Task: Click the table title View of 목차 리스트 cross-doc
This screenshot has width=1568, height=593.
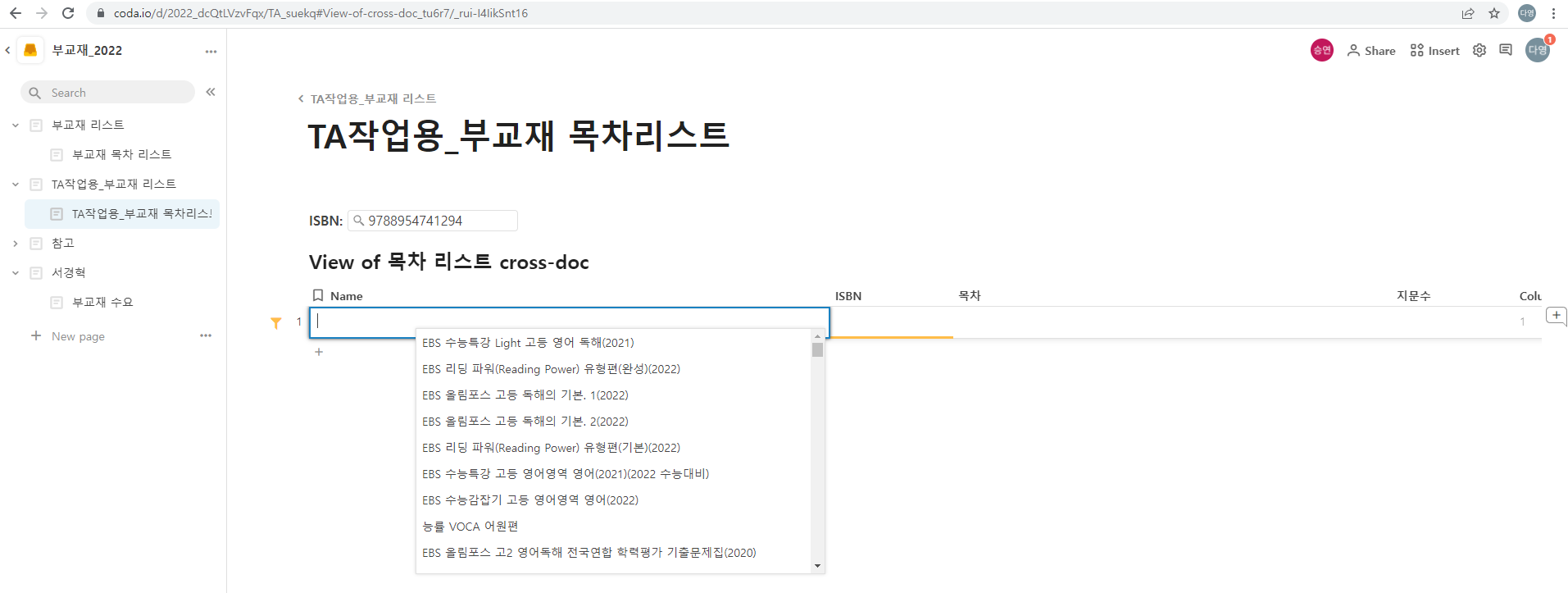Action: [449, 262]
